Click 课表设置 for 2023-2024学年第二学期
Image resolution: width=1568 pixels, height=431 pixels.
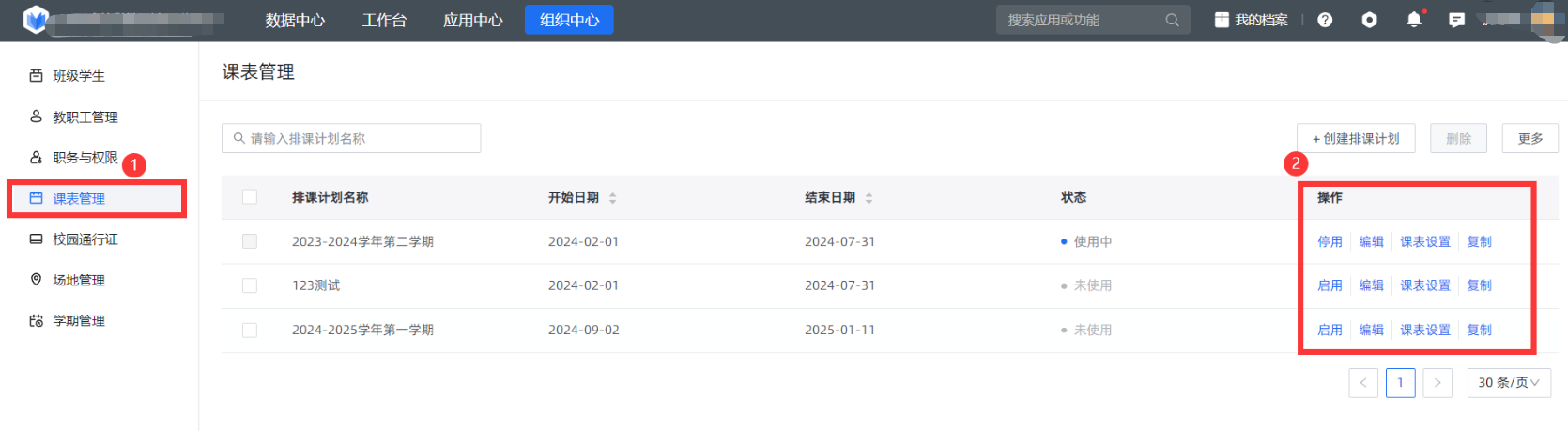(1425, 241)
